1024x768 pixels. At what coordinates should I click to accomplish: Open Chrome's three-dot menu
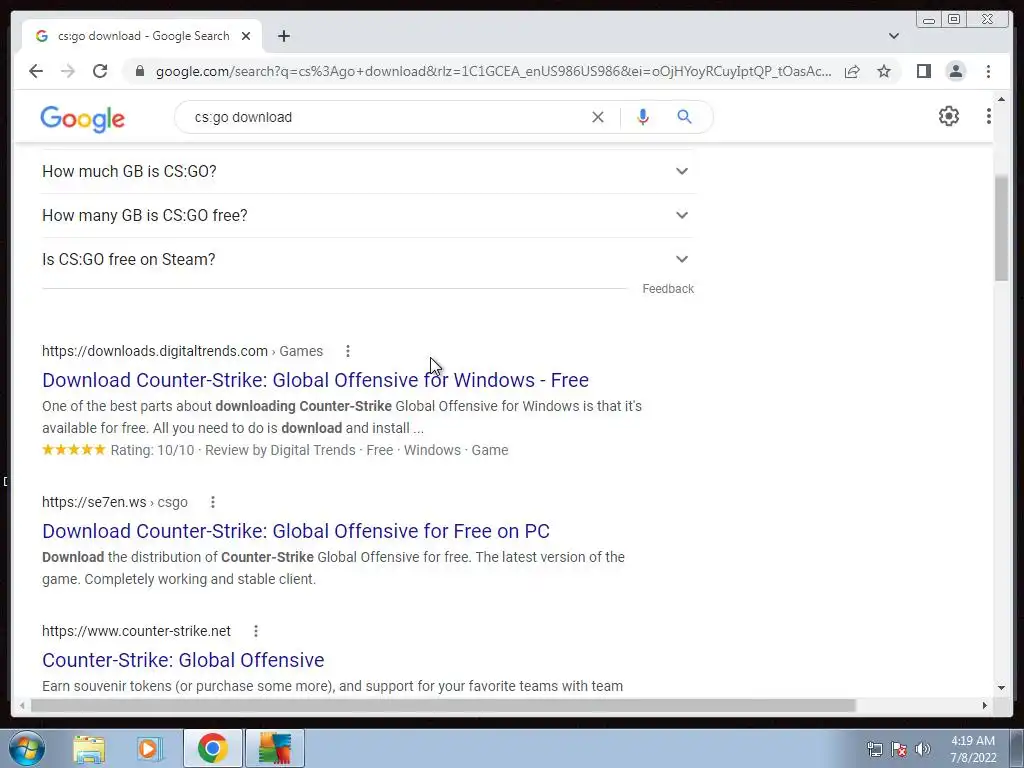pyautogui.click(x=988, y=71)
